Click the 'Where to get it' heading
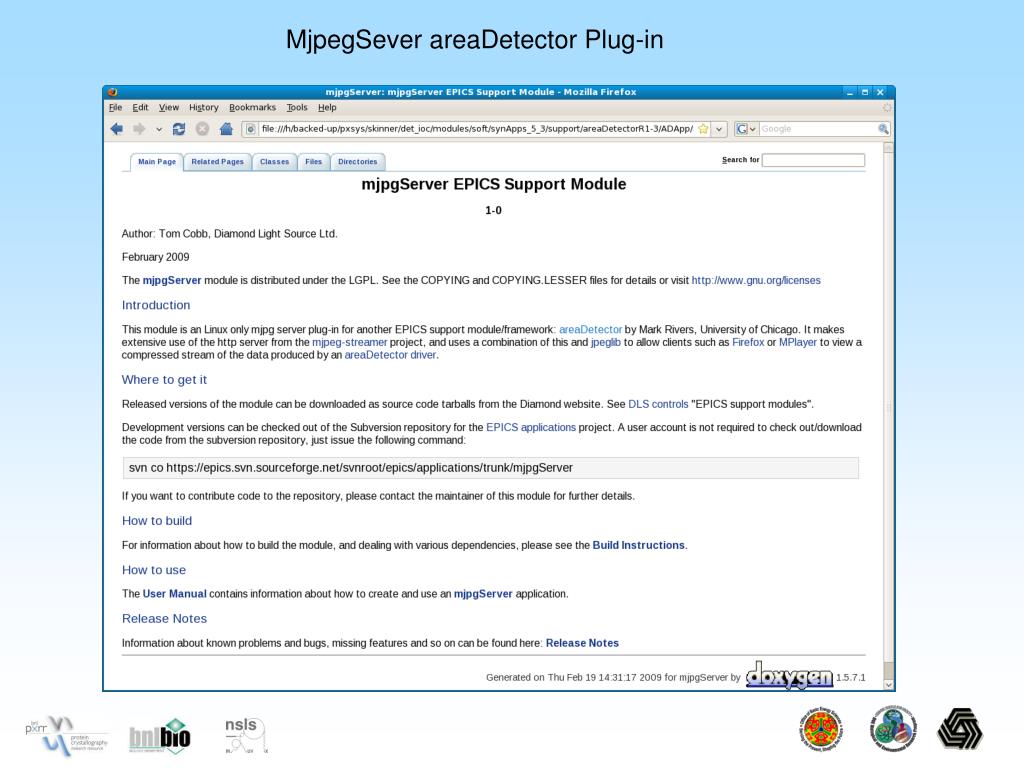Viewport: 1024px width, 768px height. pyautogui.click(x=164, y=379)
